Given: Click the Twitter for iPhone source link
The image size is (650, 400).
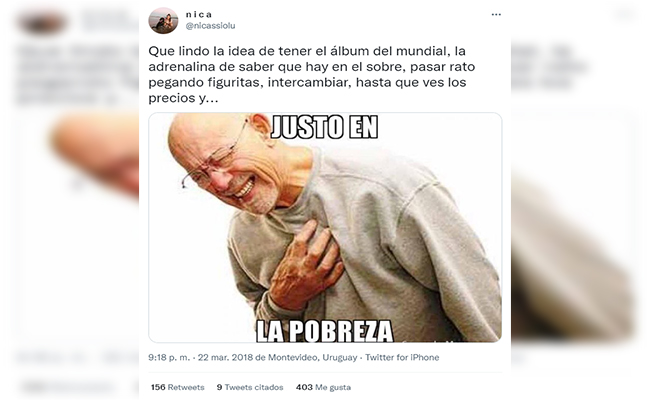Looking at the screenshot, I should click(402, 357).
